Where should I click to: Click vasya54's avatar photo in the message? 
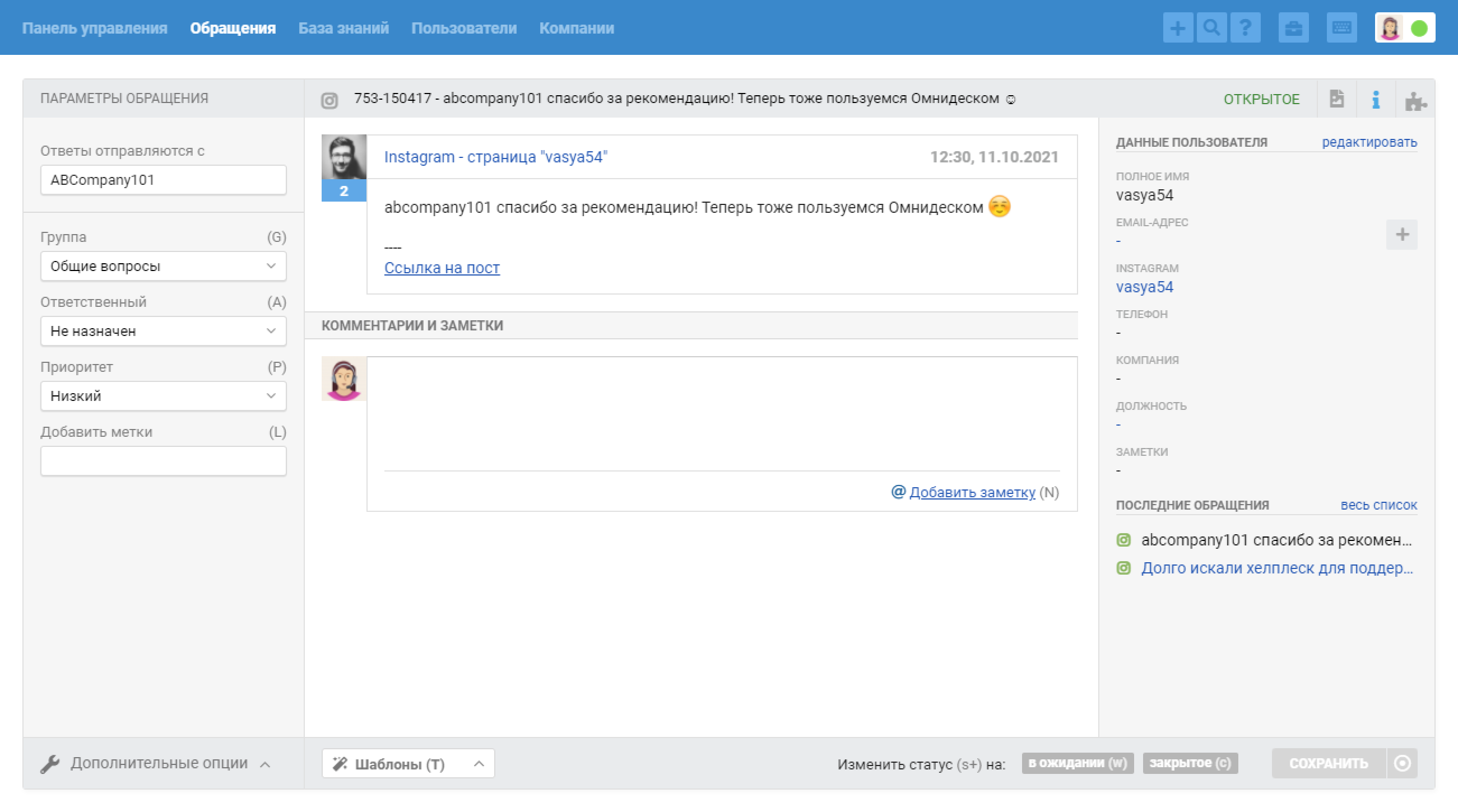coord(343,157)
